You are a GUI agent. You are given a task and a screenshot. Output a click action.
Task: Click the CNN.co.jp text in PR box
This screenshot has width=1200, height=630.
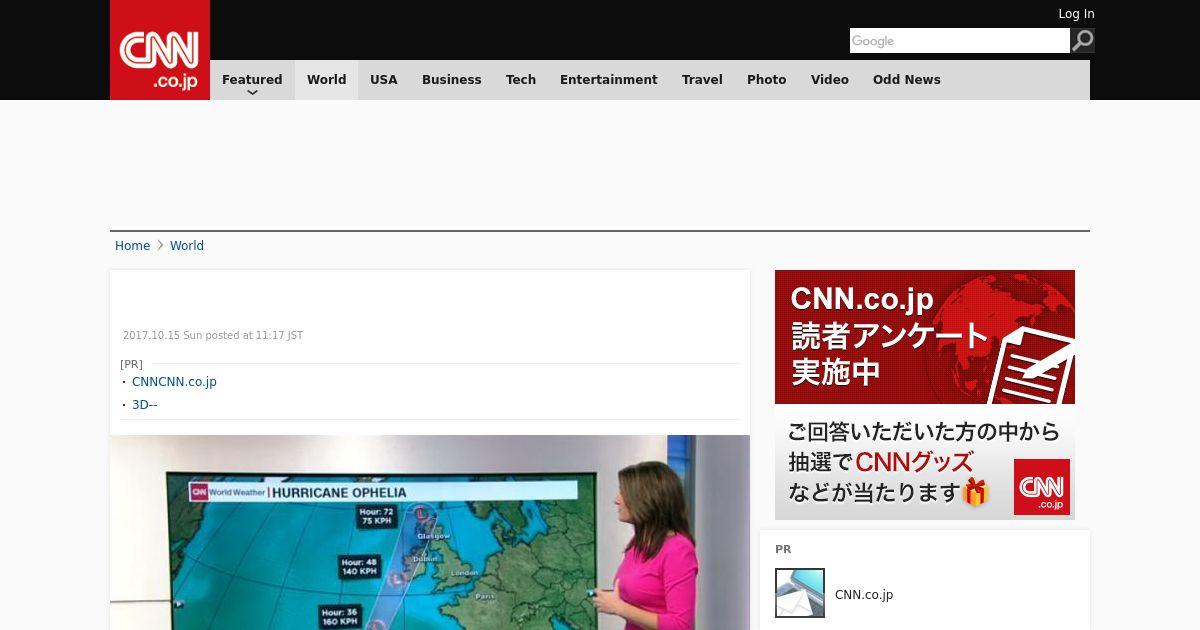[x=864, y=594]
